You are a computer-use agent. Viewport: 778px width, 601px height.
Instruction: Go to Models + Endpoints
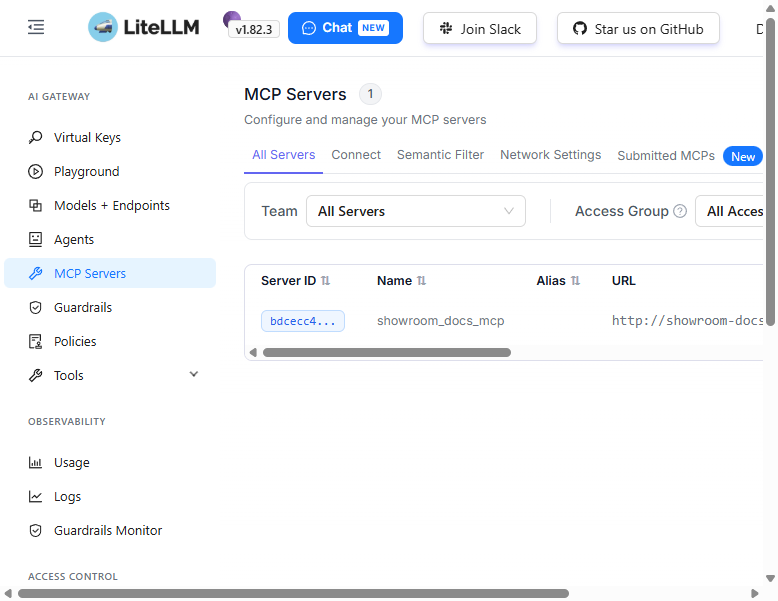(x=110, y=205)
